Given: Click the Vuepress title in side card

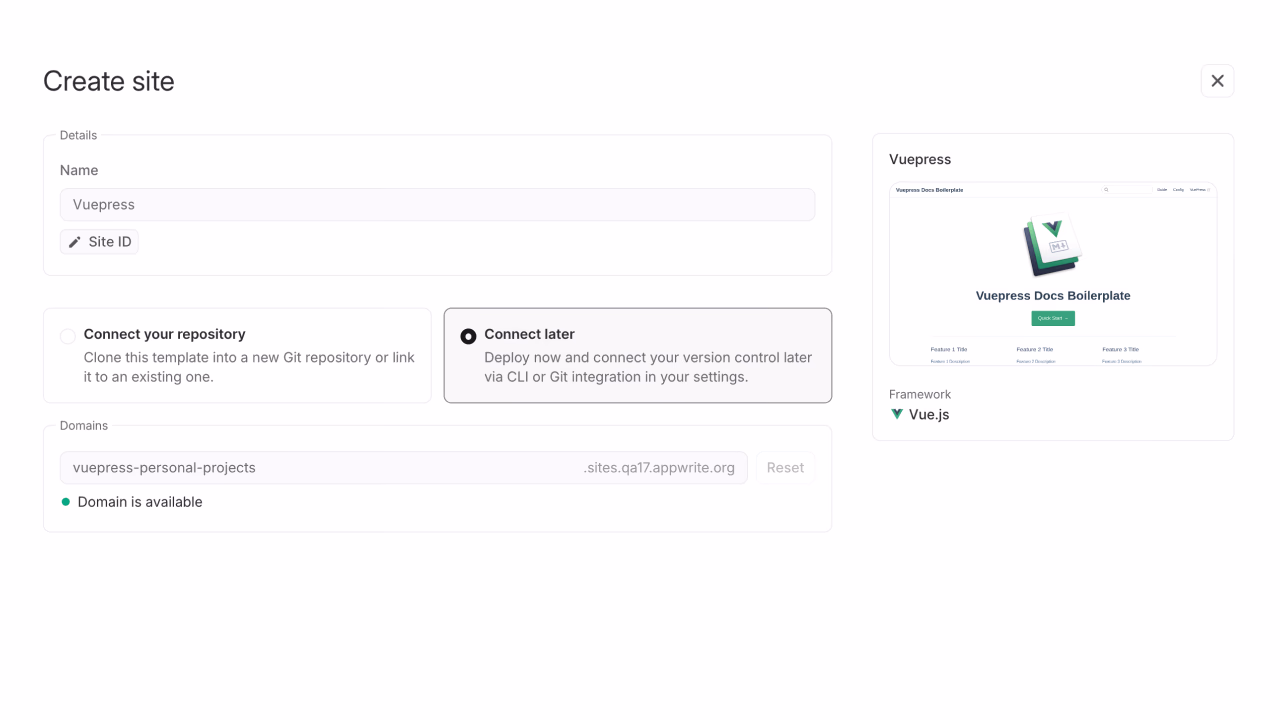Looking at the screenshot, I should pyautogui.click(x=920, y=159).
